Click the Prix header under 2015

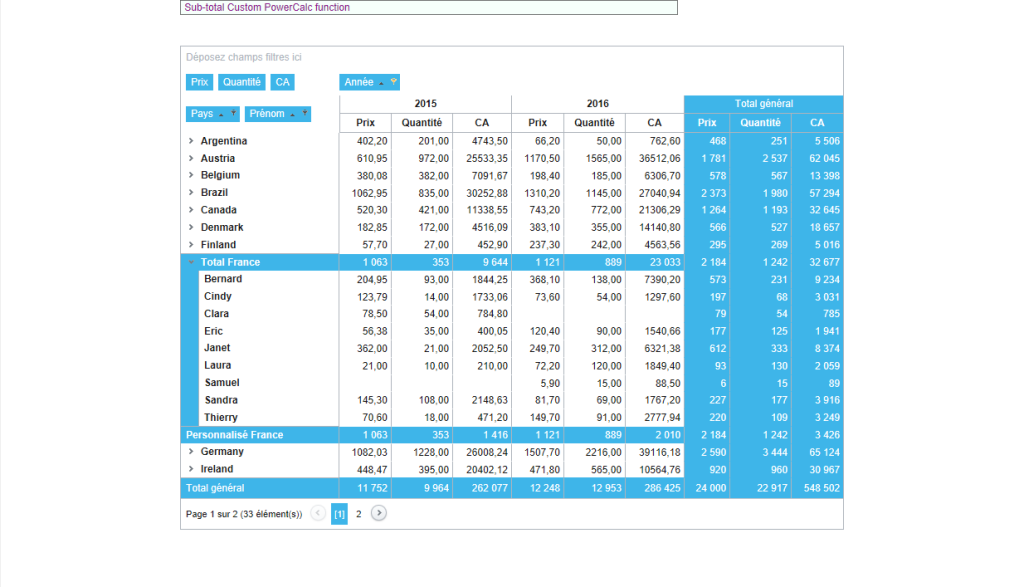click(366, 123)
